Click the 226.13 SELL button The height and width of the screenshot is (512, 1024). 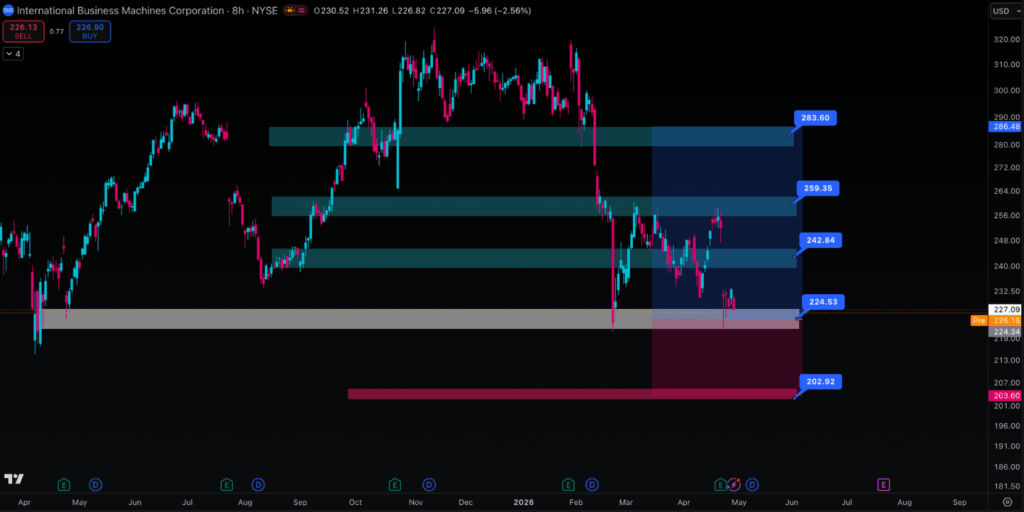[23, 32]
